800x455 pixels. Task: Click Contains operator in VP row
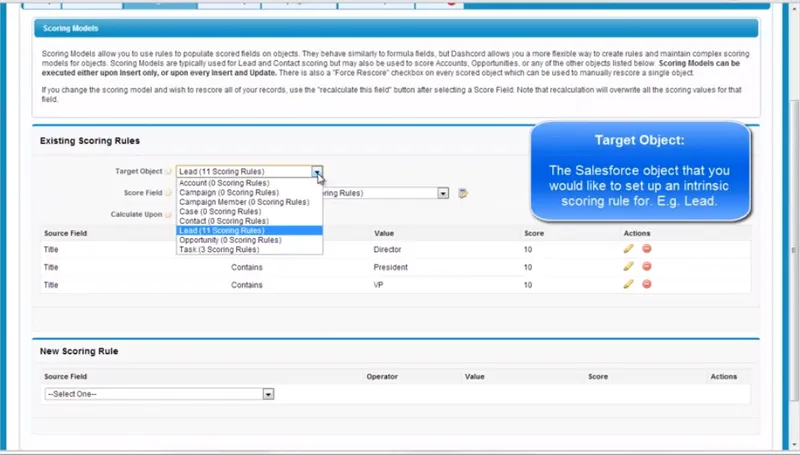point(246,285)
